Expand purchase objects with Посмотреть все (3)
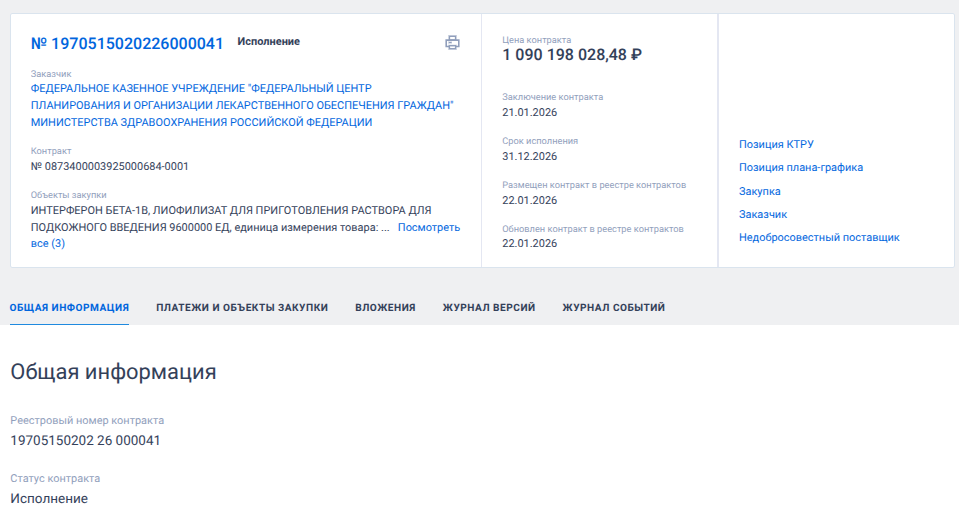Image resolution: width=959 pixels, height=518 pixels. pos(428,228)
